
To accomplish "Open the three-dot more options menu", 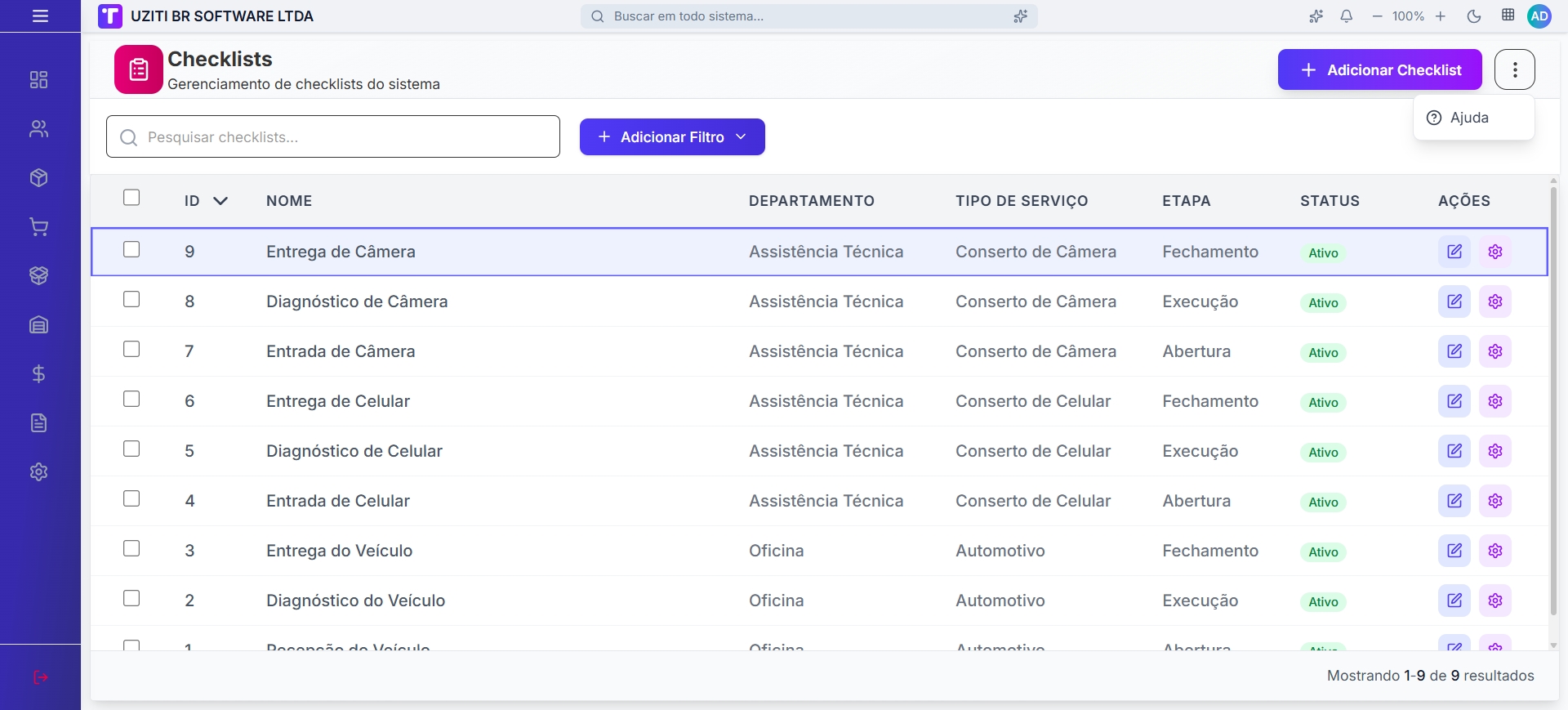I will click(x=1515, y=69).
